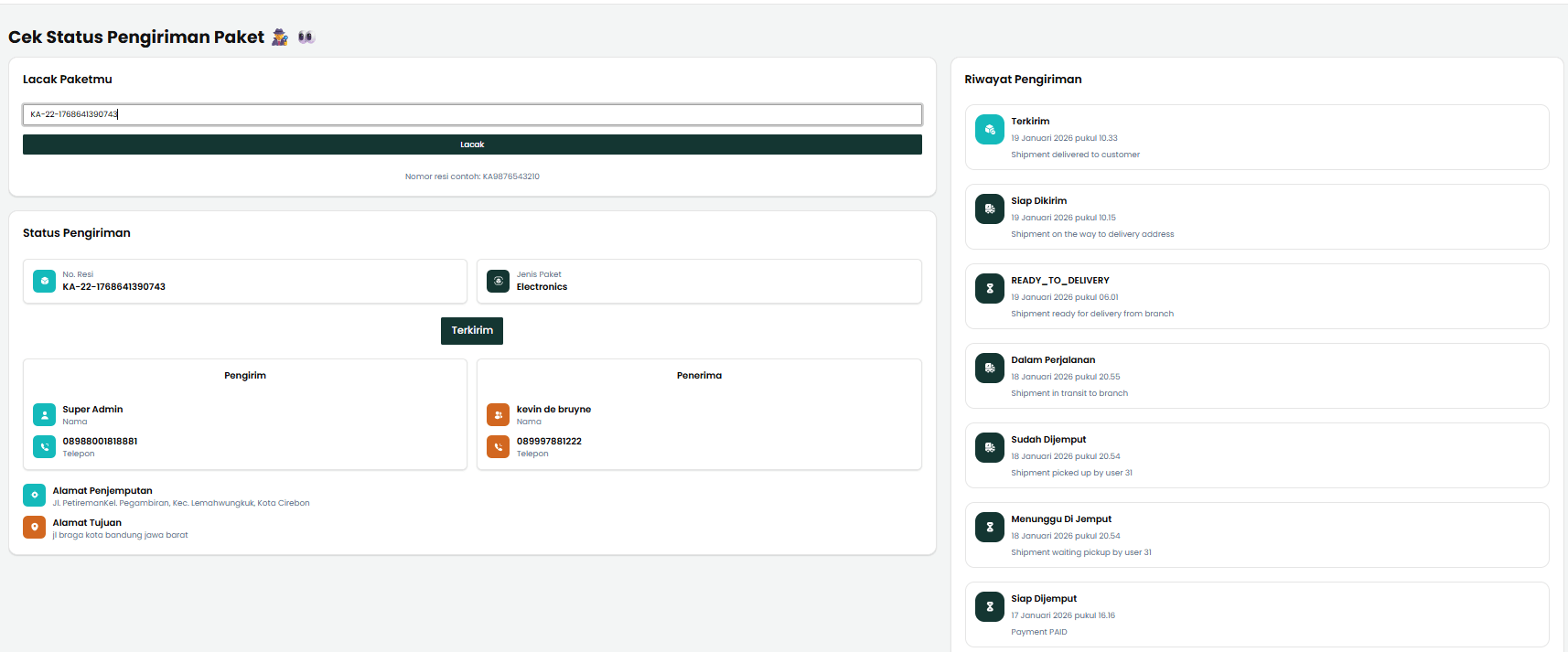Screen dimensions: 1568x652
Task: Click the Status Pengiriman heading
Action: pos(77,233)
